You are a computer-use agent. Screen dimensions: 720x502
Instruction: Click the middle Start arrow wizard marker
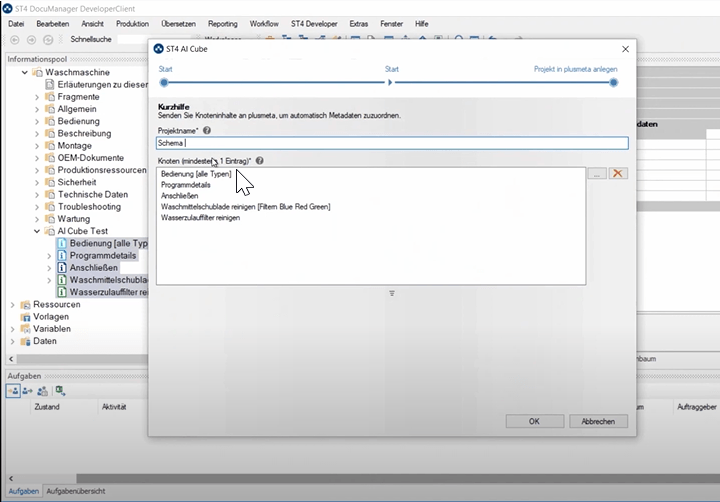tap(390, 83)
